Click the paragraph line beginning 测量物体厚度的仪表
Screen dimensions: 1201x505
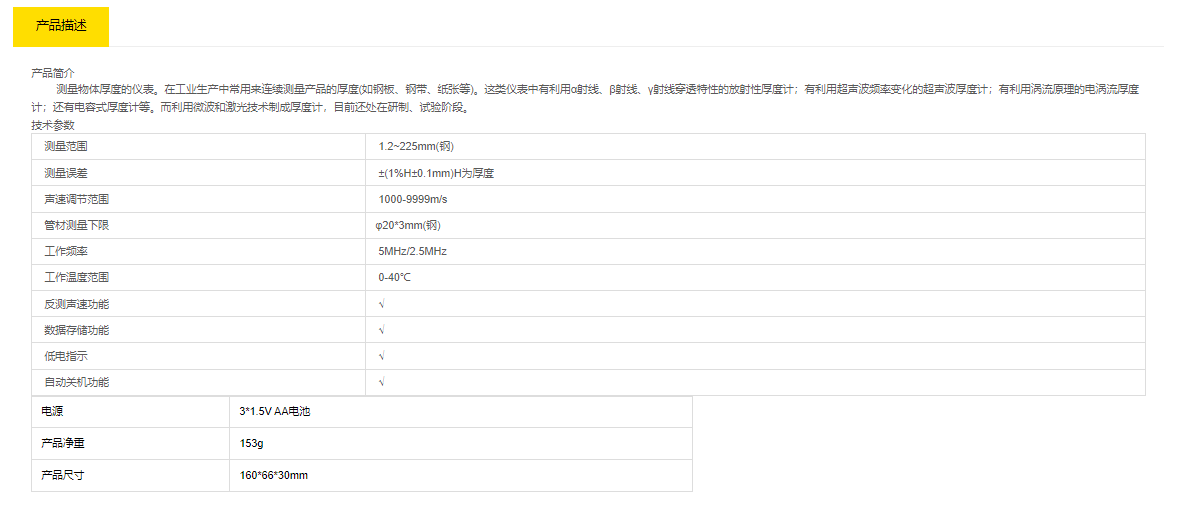click(x=597, y=90)
